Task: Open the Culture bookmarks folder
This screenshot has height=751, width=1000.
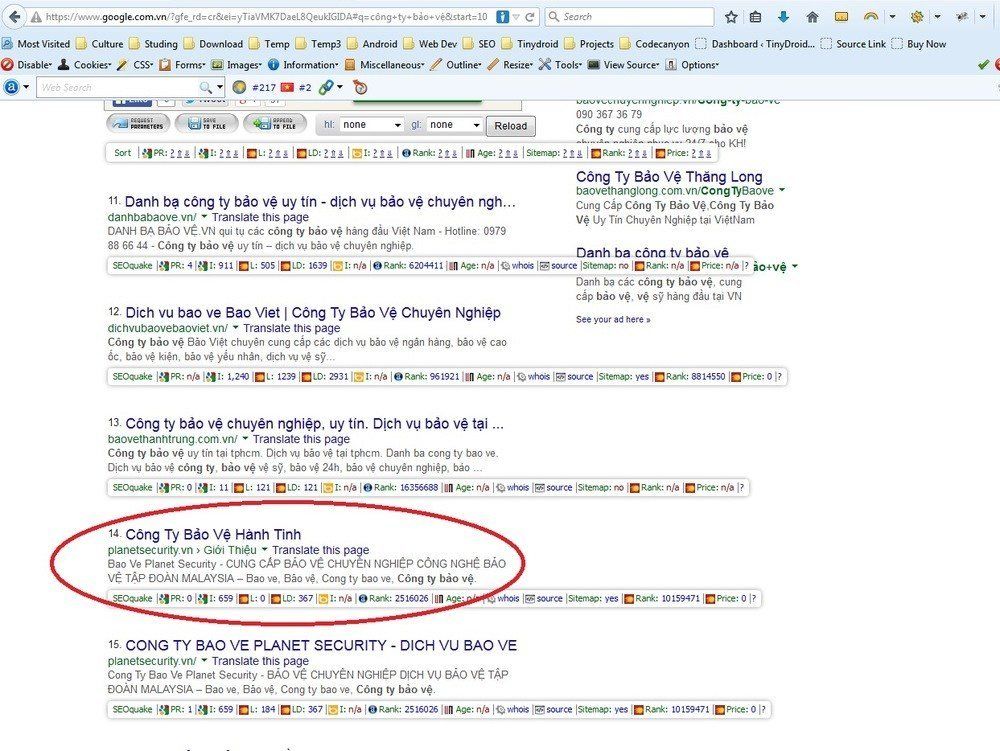Action: tap(99, 44)
